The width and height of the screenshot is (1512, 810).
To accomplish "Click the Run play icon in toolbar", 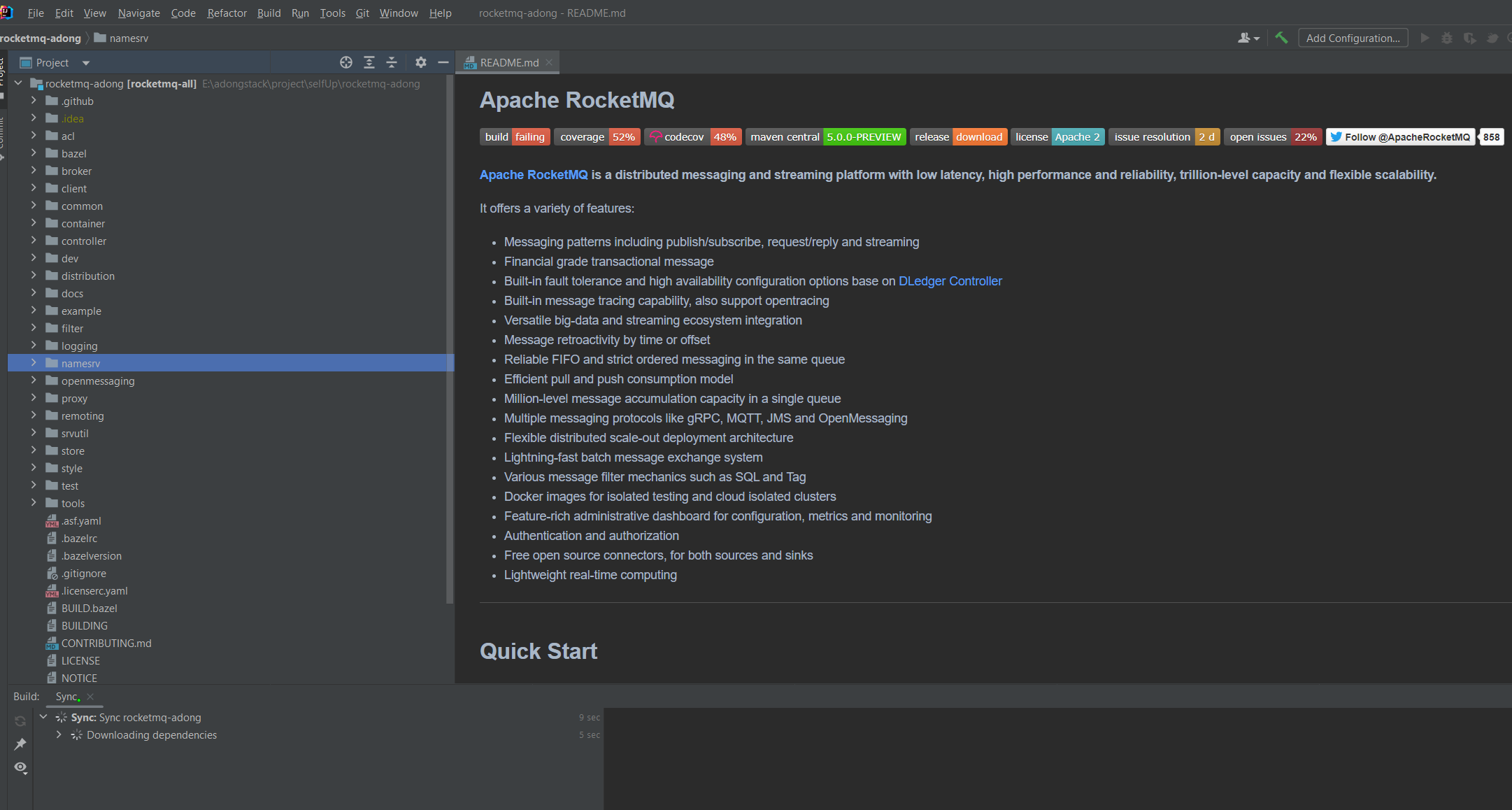I will coord(1425,38).
